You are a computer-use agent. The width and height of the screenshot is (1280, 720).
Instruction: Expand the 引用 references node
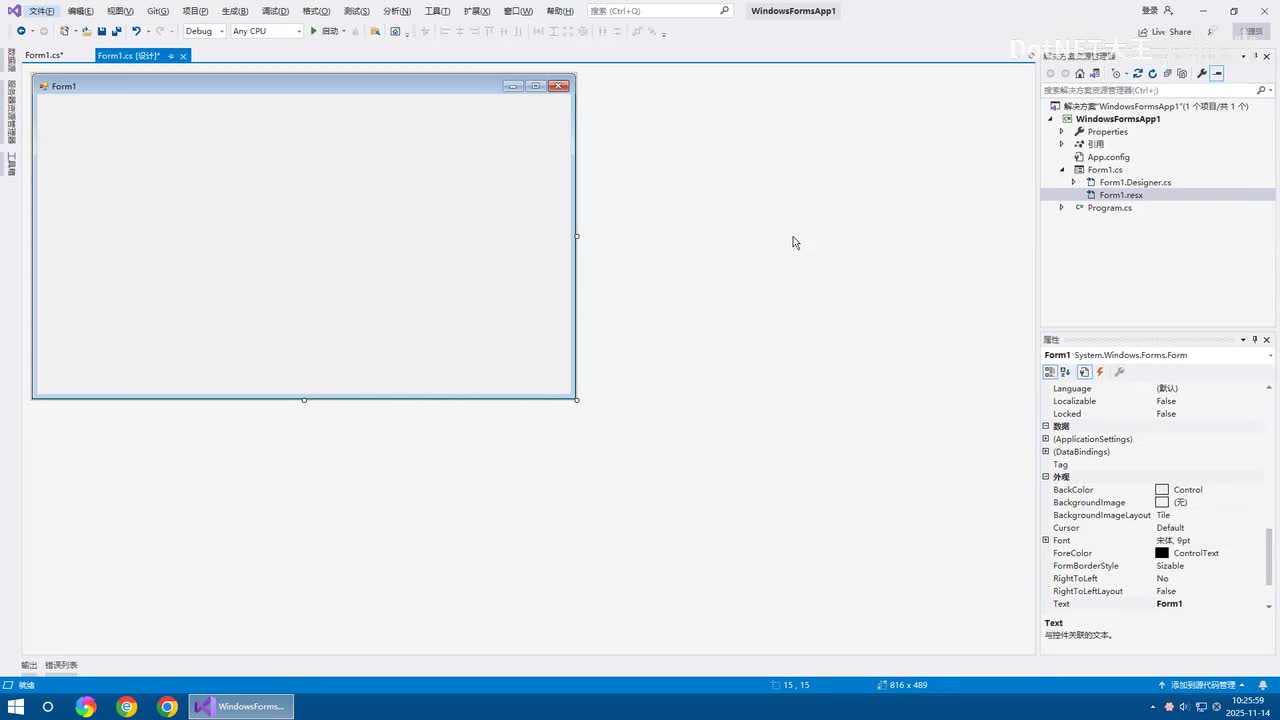pos(1062,144)
